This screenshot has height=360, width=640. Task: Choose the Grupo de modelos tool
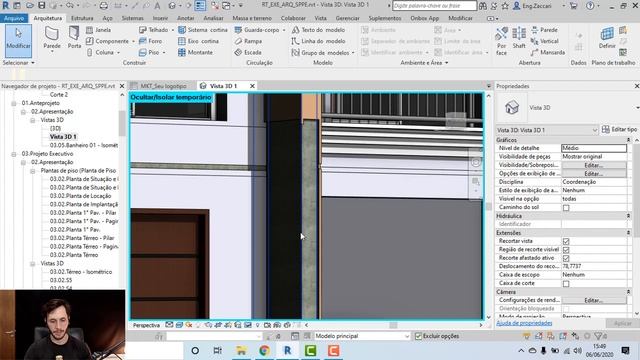pos(320,53)
